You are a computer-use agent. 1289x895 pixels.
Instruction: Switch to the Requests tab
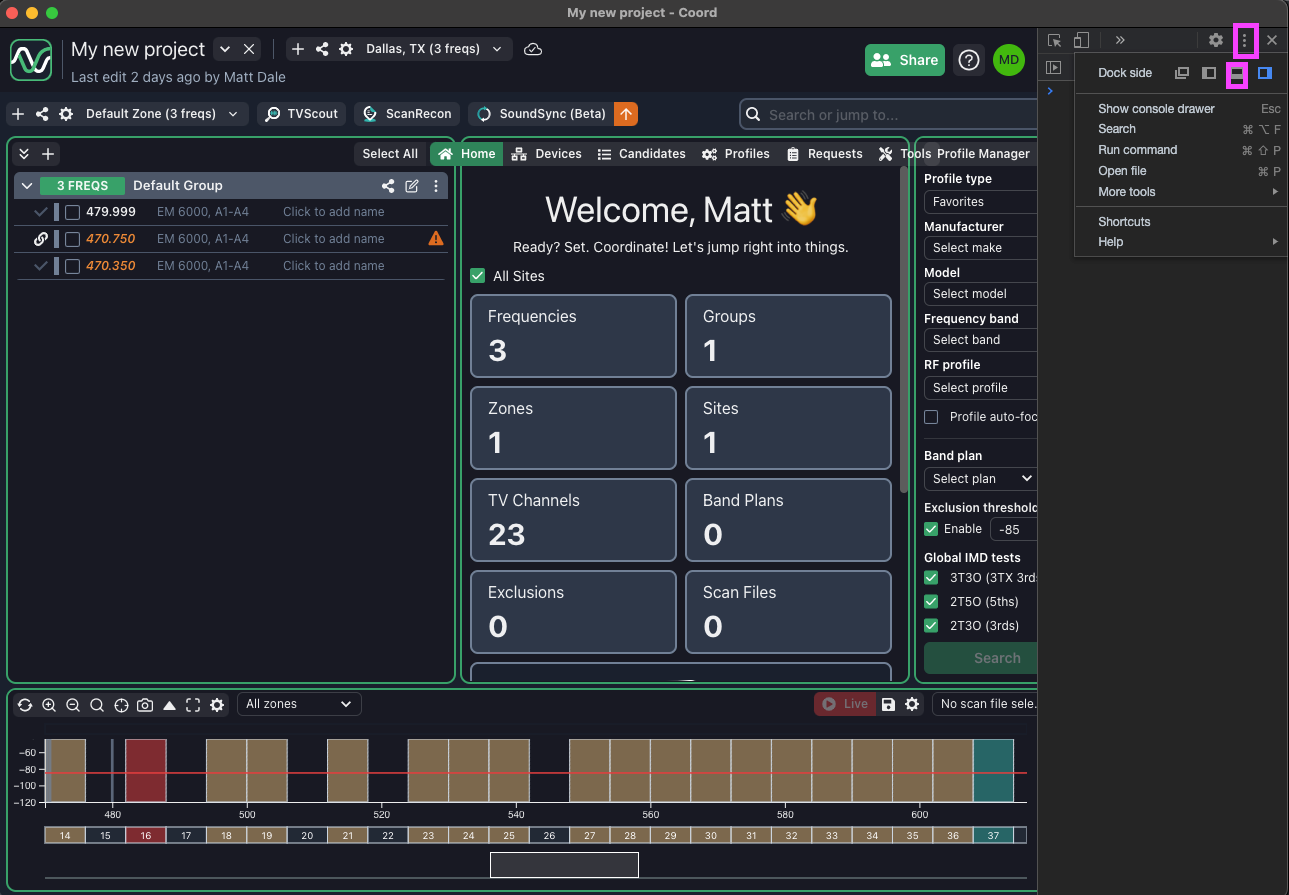(x=825, y=154)
